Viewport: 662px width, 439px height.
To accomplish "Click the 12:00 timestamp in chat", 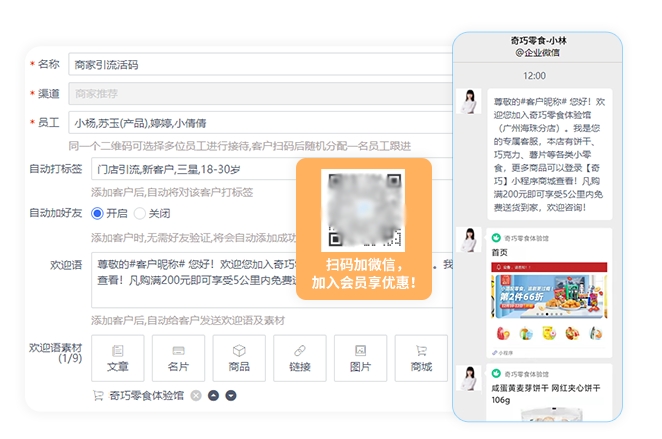I will [x=534, y=76].
